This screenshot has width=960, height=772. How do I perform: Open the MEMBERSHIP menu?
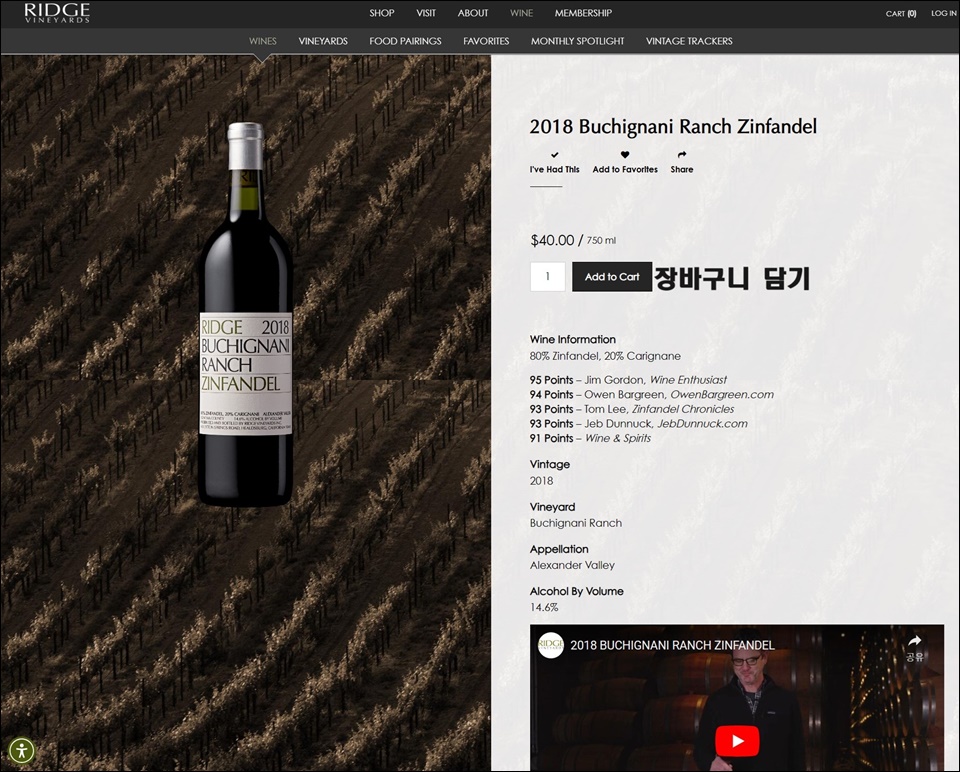point(583,13)
